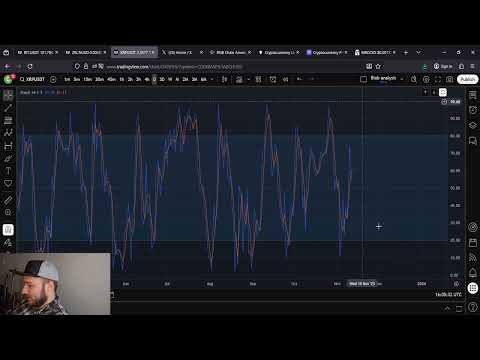Select the 1h timeframe
Viewport: 480px width, 360px height.
tap(122, 79)
